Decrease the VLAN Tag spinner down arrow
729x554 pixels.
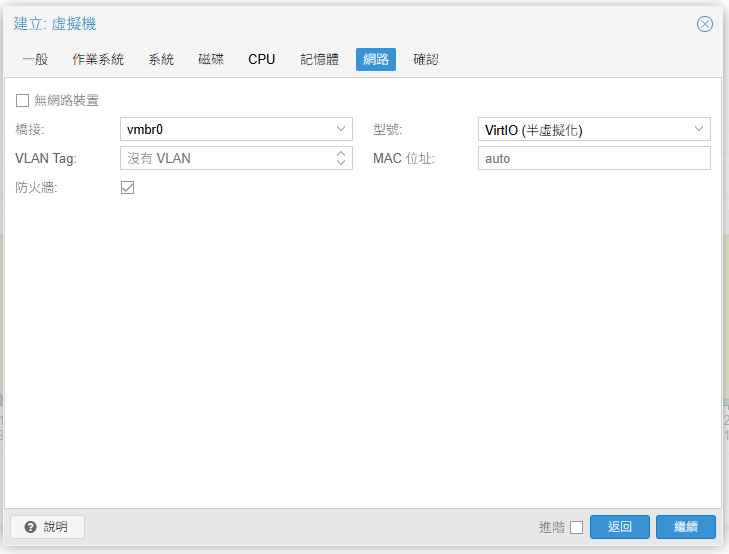pos(341,163)
